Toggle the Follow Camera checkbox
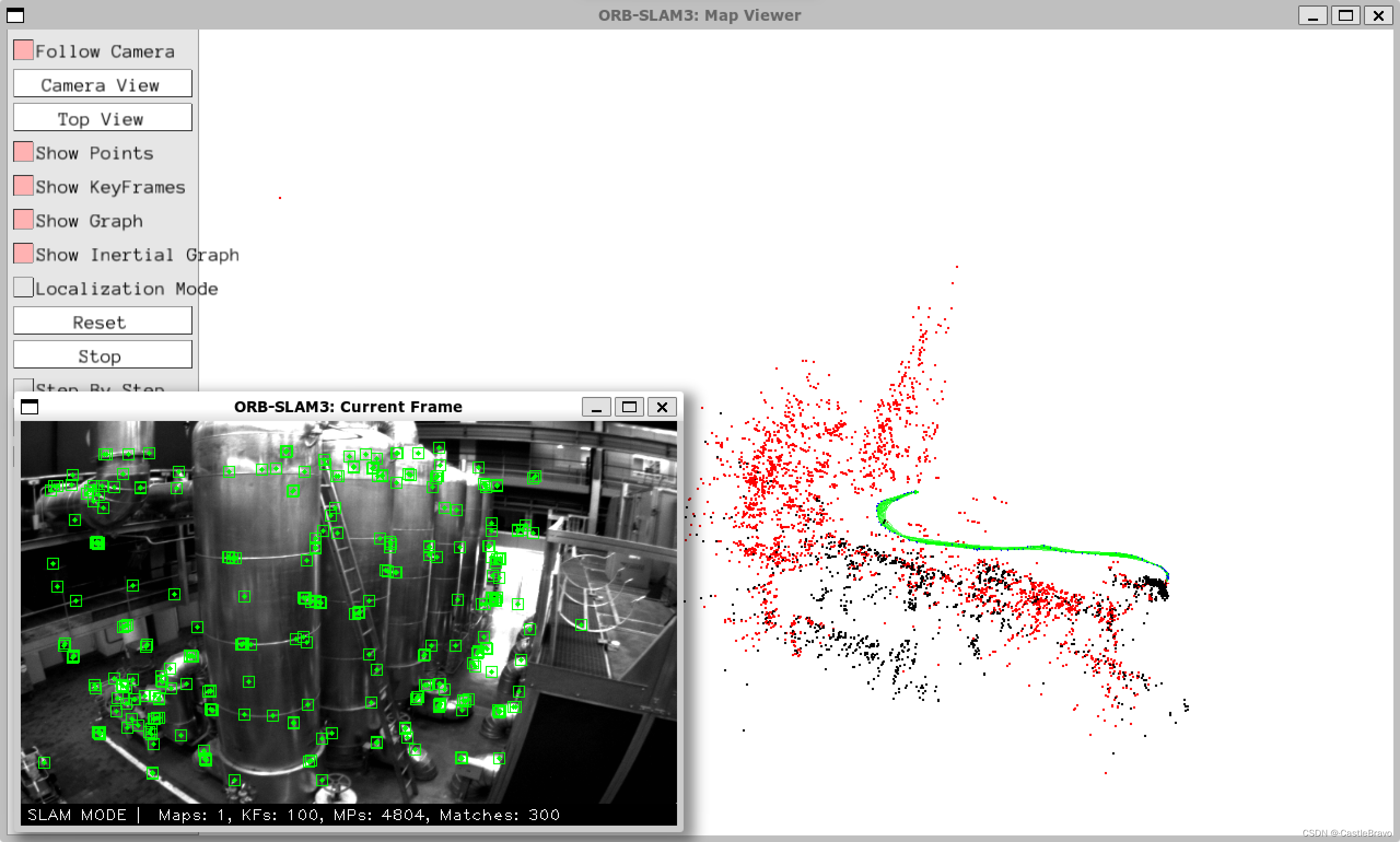This screenshot has height=842, width=1400. point(24,50)
